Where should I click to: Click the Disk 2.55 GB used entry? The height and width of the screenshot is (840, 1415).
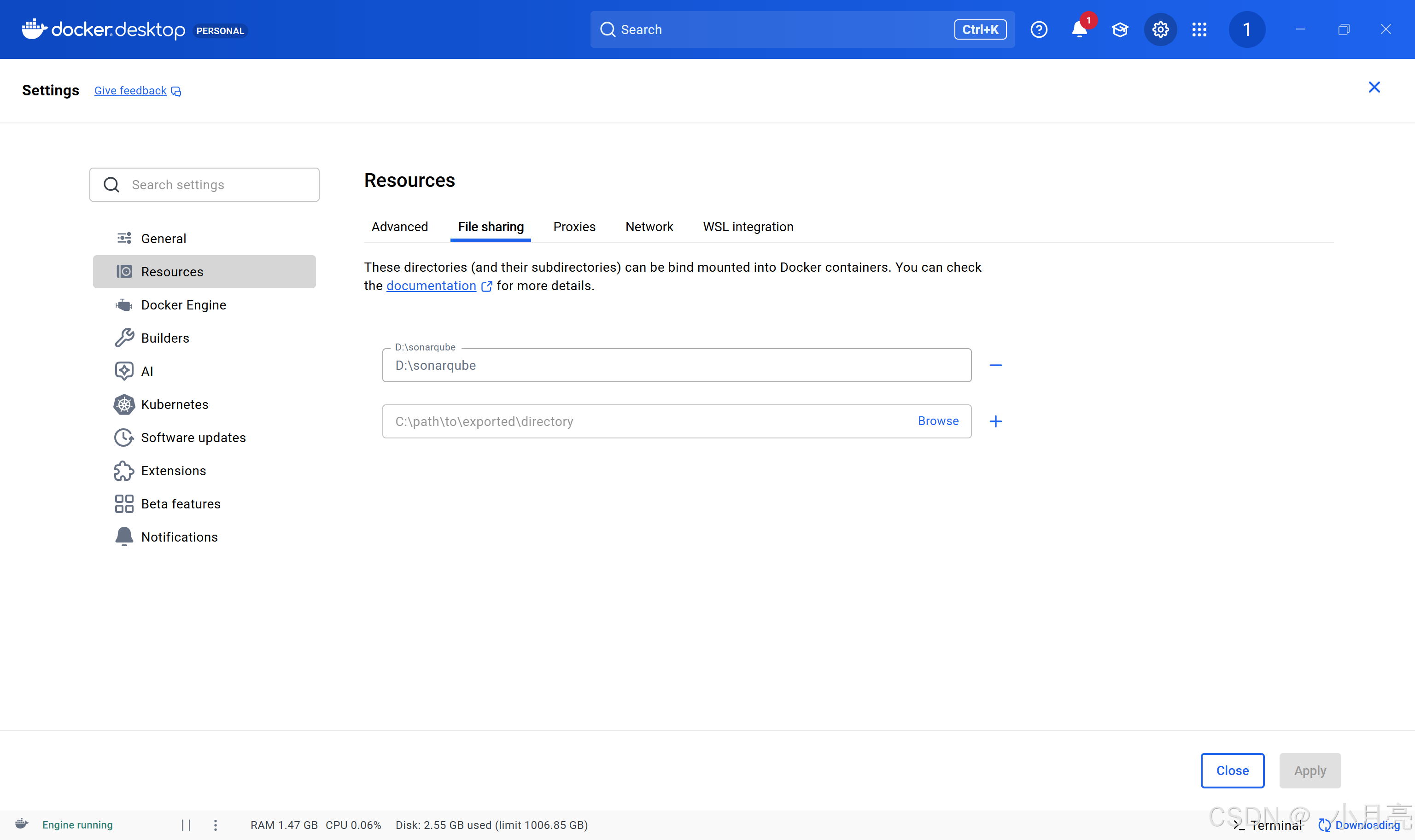492,825
